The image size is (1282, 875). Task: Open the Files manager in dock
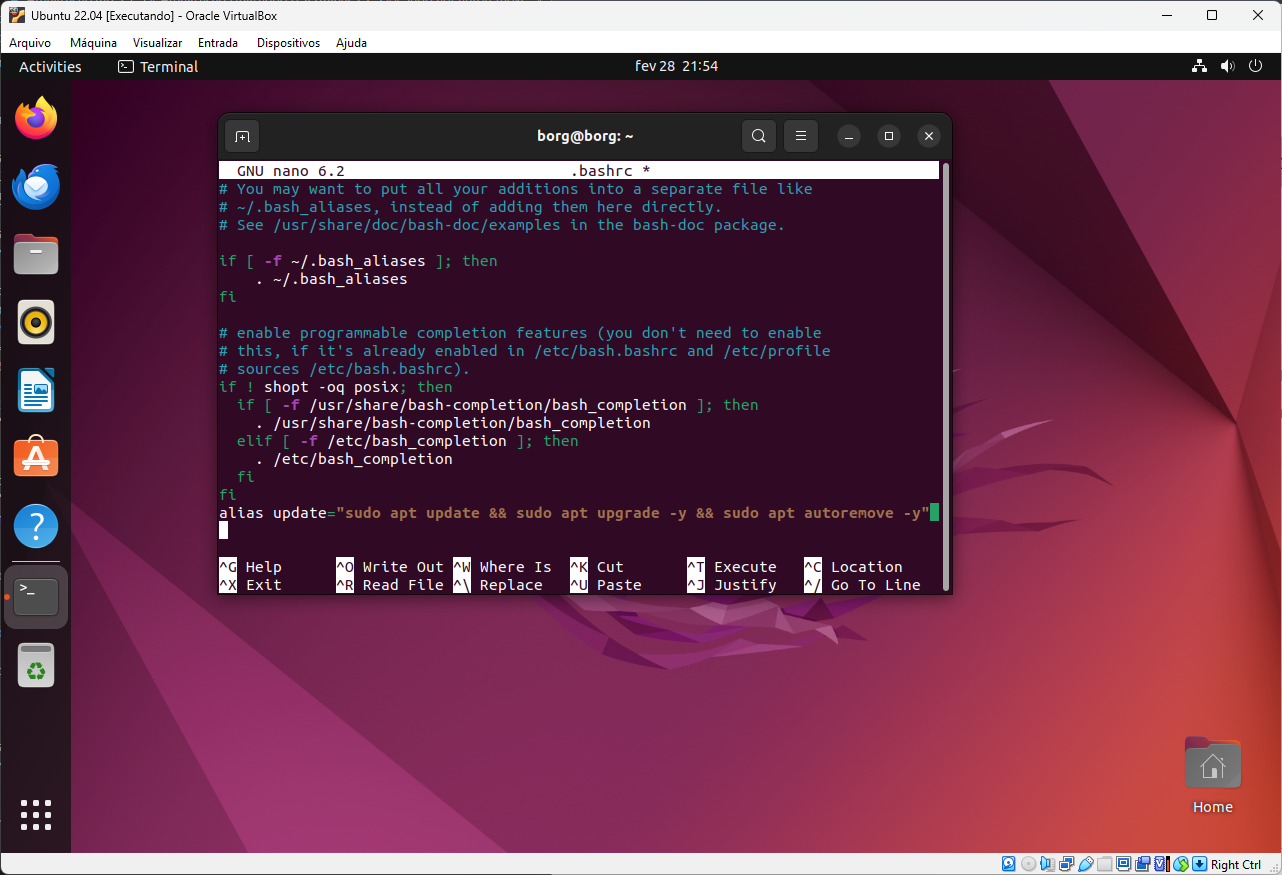coord(36,254)
